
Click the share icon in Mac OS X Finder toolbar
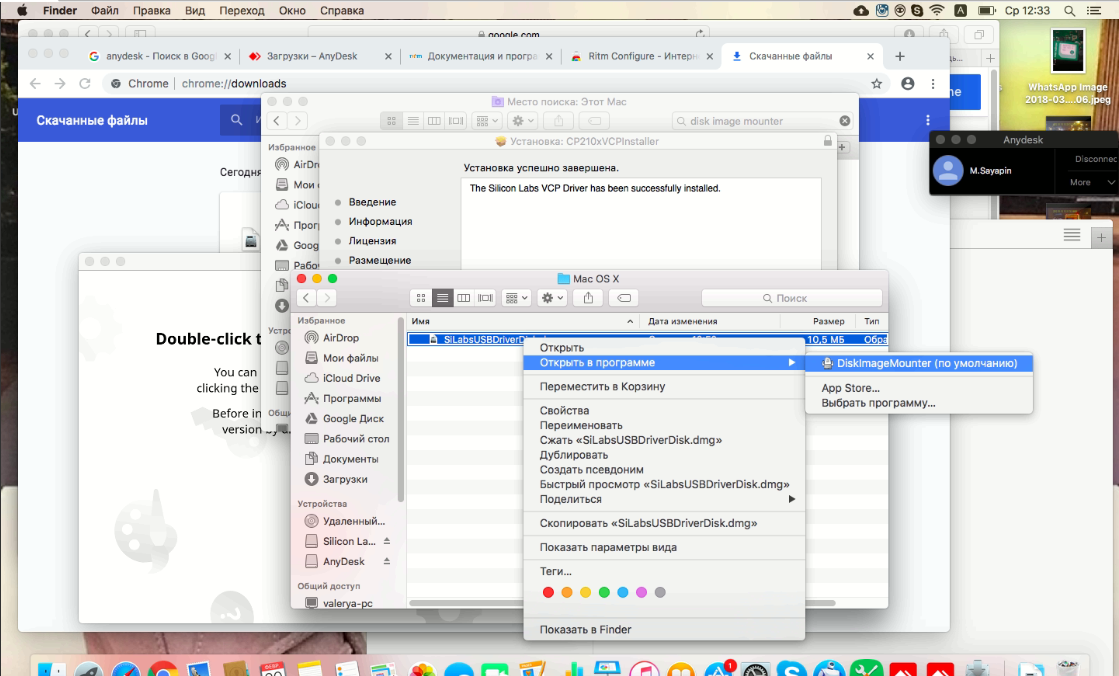coord(588,298)
